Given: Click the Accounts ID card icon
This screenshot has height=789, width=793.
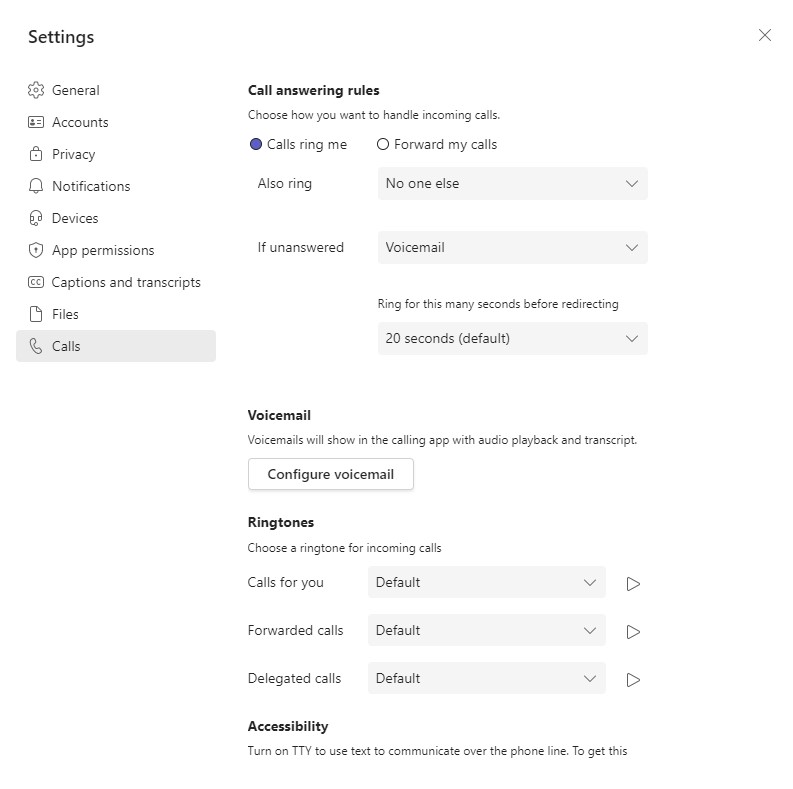Looking at the screenshot, I should [36, 122].
